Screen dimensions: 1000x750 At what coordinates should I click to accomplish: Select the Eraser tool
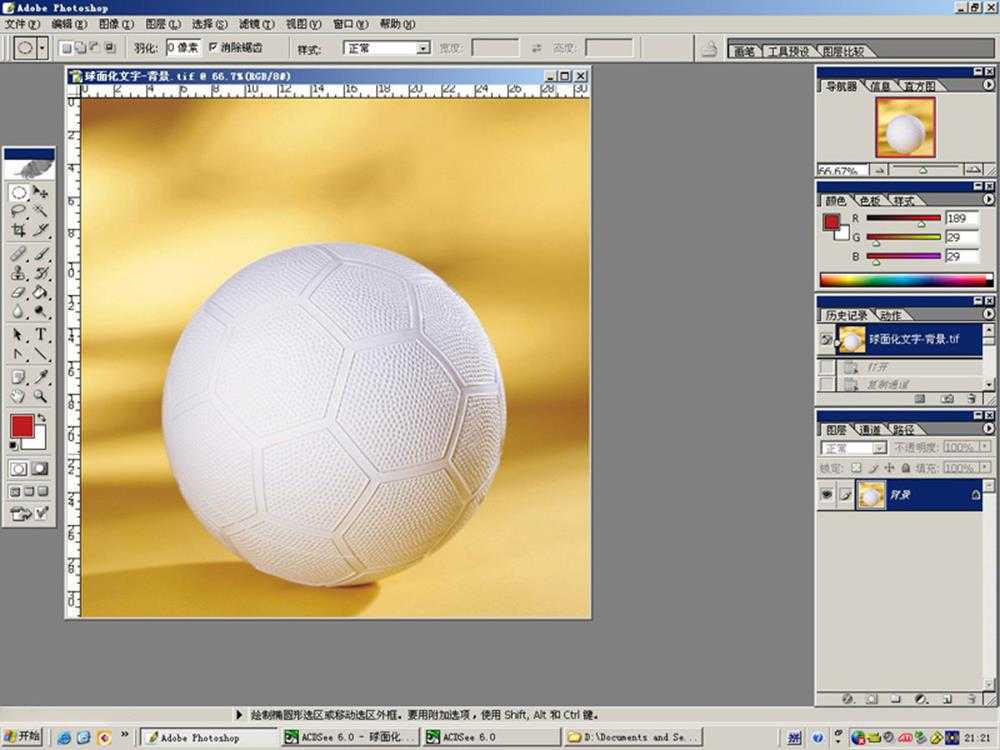(x=18, y=292)
